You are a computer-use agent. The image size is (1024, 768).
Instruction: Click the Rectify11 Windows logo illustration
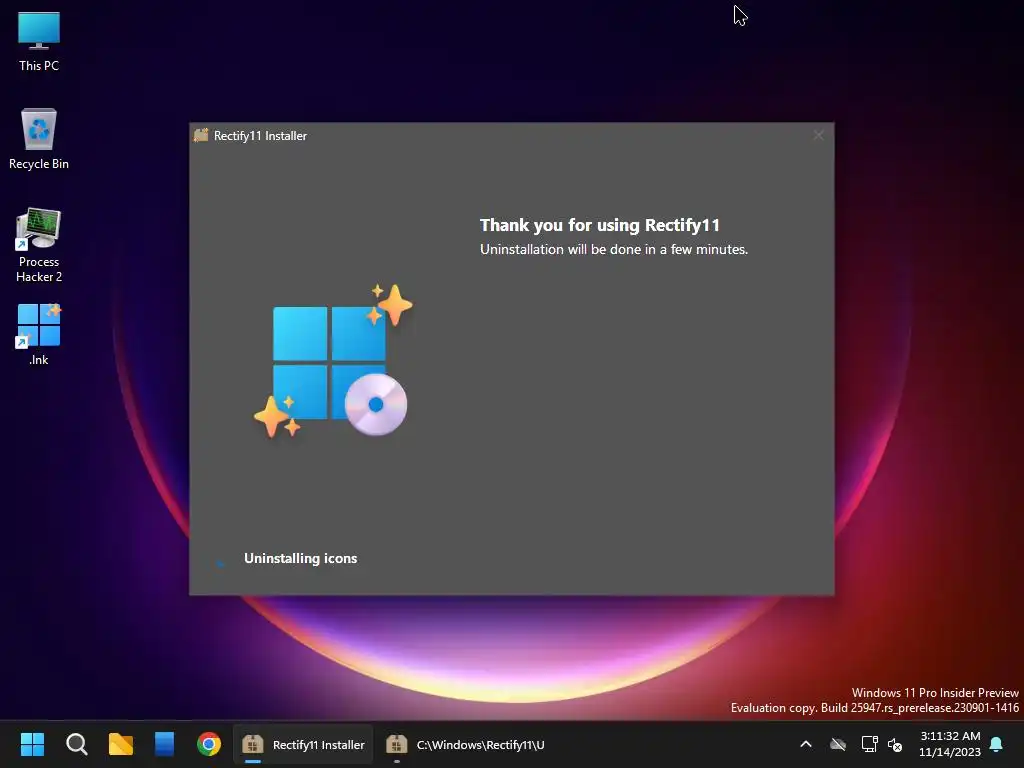click(x=333, y=361)
